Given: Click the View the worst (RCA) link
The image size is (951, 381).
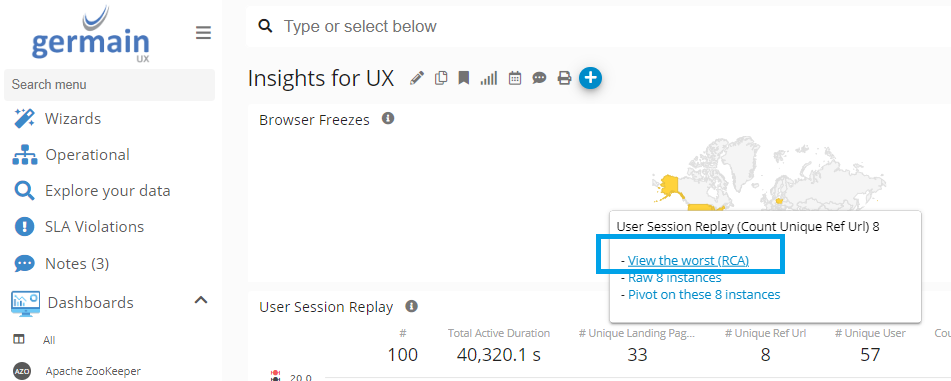Looking at the screenshot, I should point(688,261).
